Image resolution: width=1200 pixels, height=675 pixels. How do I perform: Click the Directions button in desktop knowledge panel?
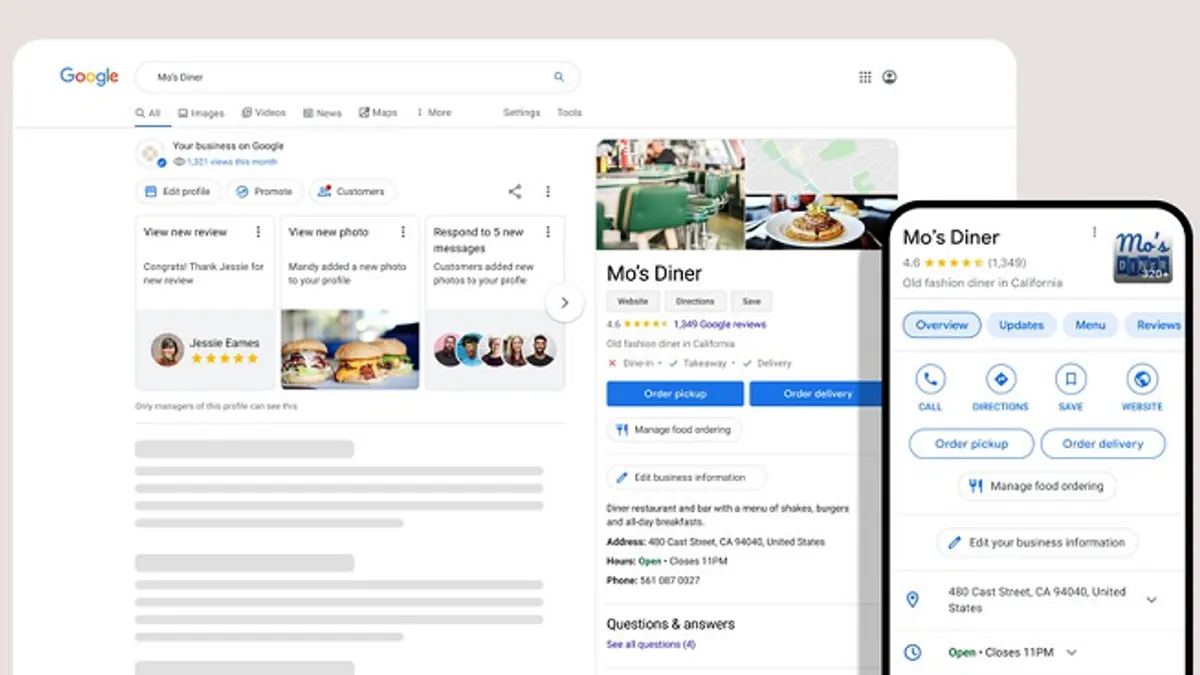(x=695, y=301)
